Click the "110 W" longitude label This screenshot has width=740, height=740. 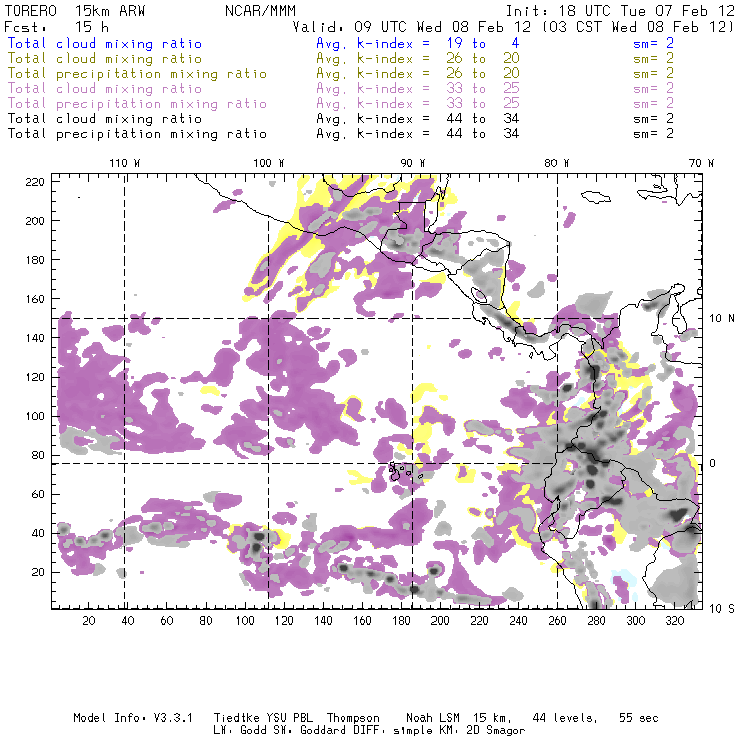point(125,163)
